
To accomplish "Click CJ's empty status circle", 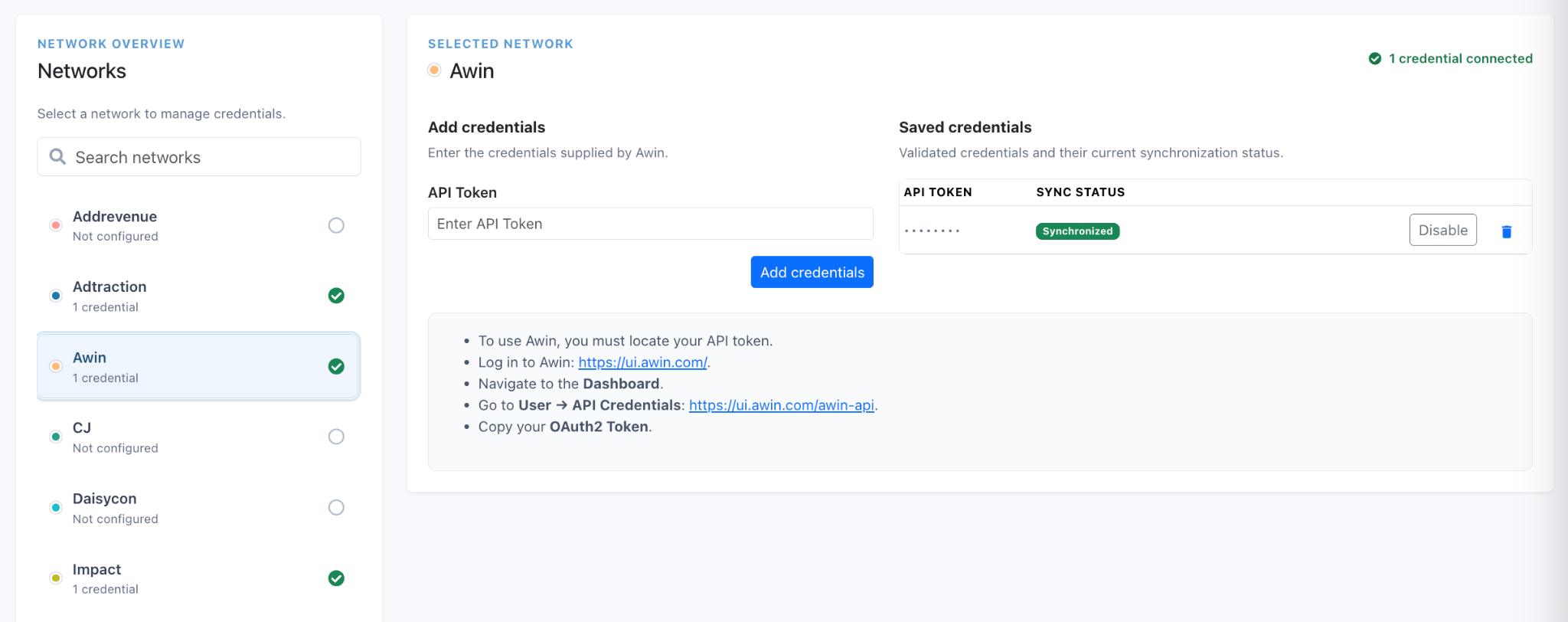I will (x=336, y=437).
